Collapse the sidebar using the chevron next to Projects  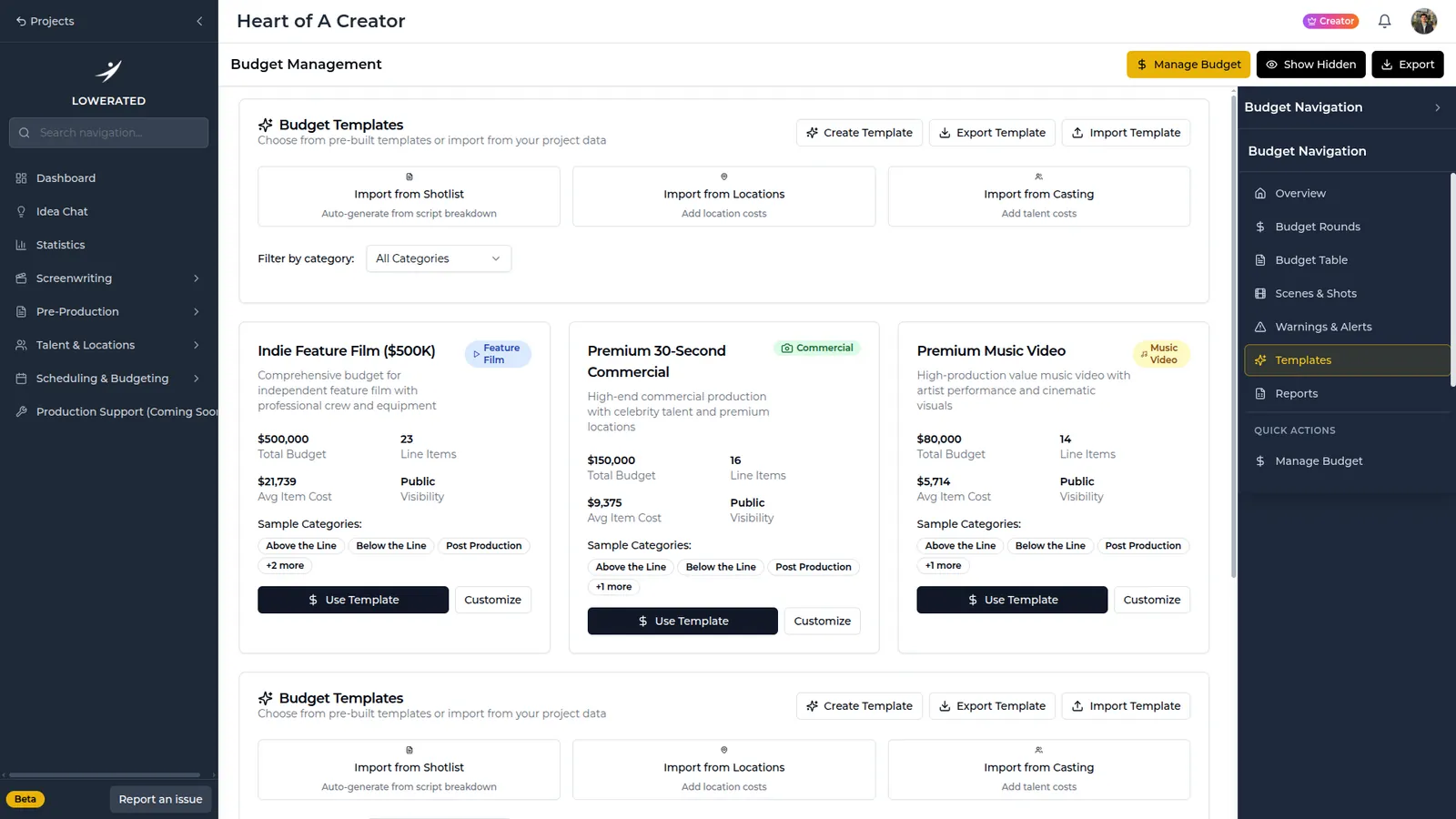[x=199, y=21]
